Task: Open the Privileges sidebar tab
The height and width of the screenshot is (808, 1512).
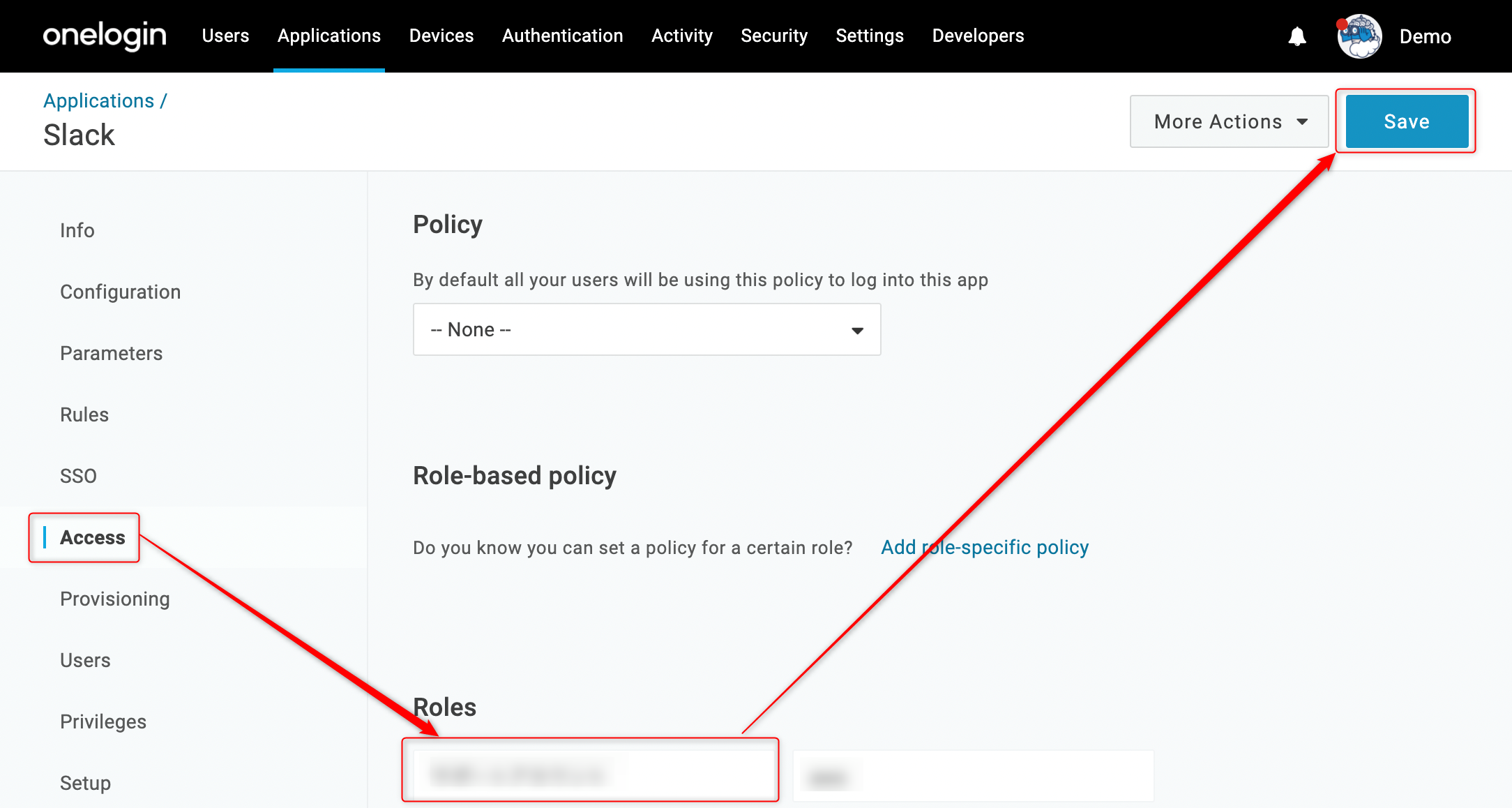Action: 103,721
